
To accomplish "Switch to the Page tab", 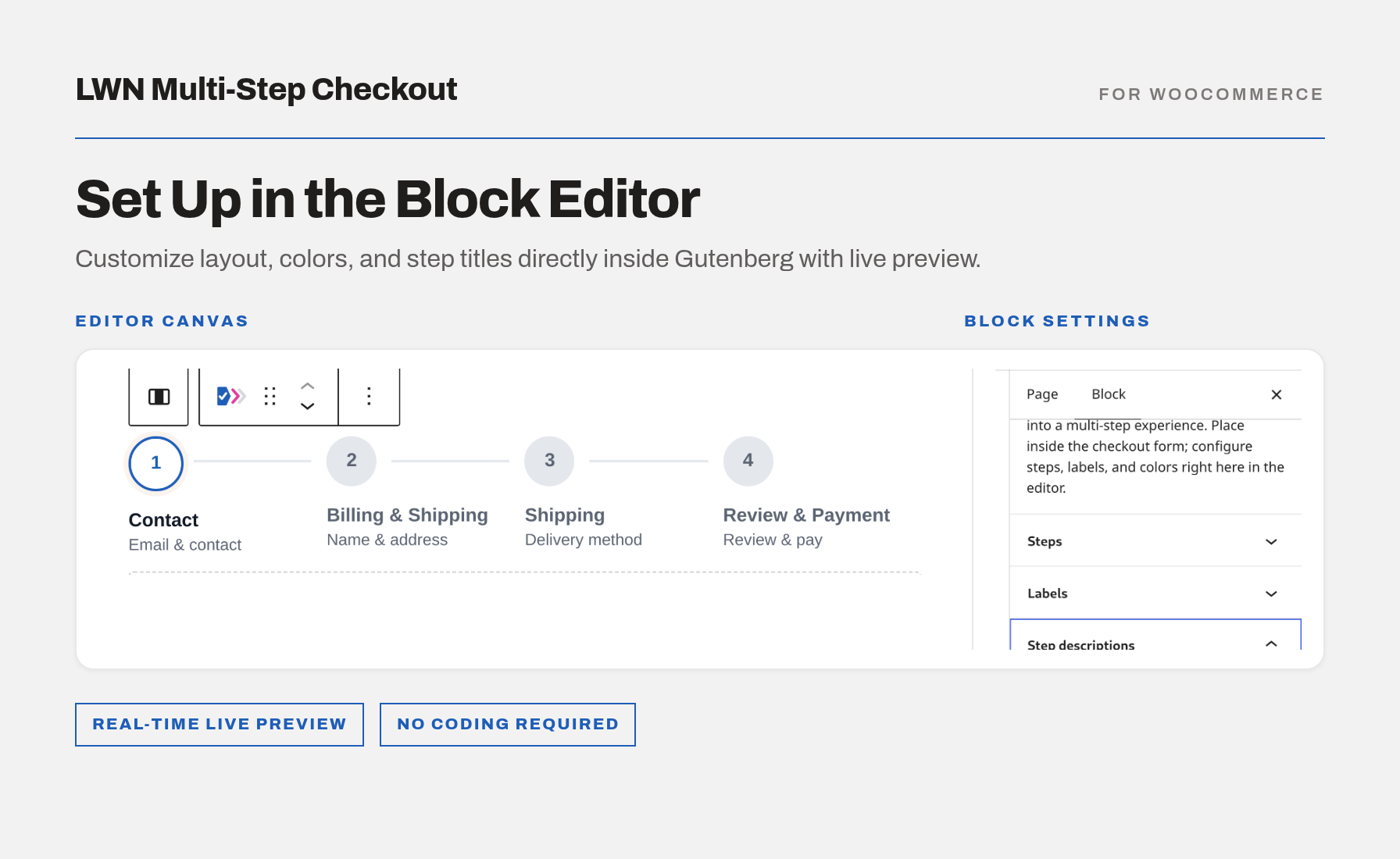I will pyautogui.click(x=1042, y=394).
